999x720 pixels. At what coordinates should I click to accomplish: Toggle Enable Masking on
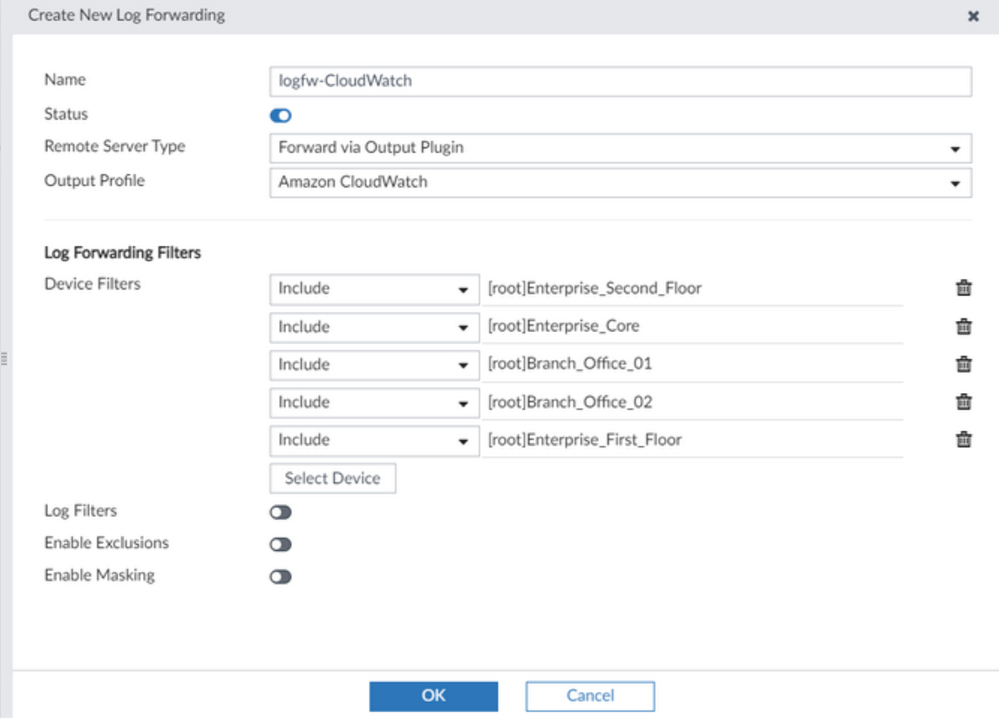[281, 577]
